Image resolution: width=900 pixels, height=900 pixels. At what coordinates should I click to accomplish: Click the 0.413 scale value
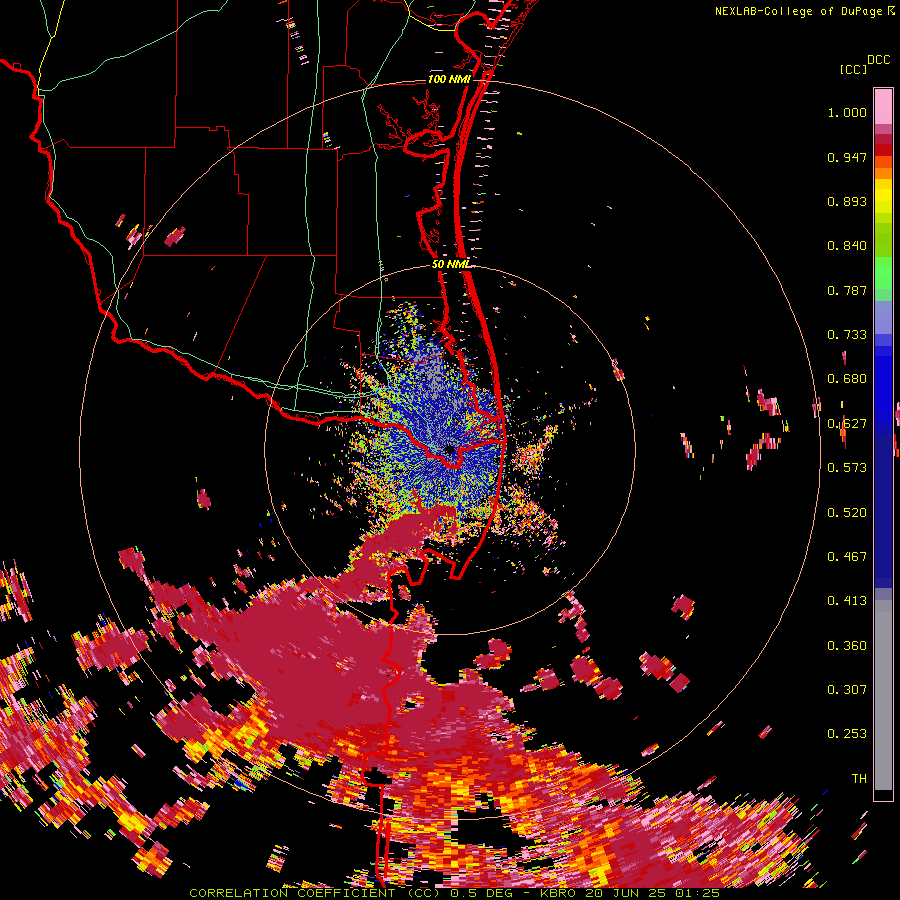tap(847, 601)
